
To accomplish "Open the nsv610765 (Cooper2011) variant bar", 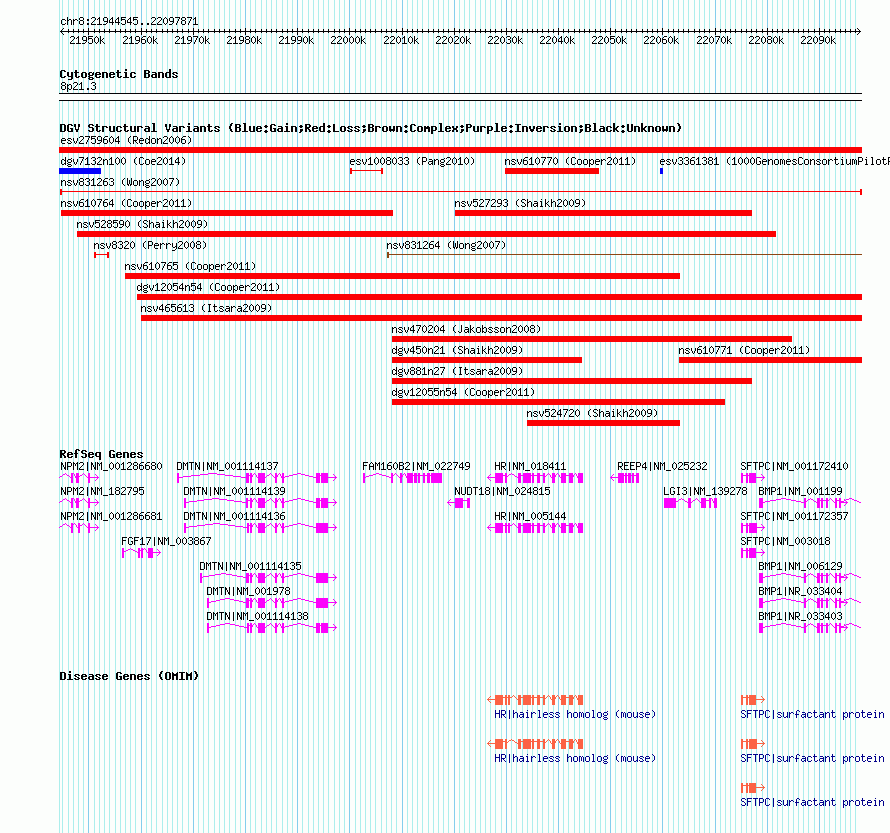I will tap(402, 276).
